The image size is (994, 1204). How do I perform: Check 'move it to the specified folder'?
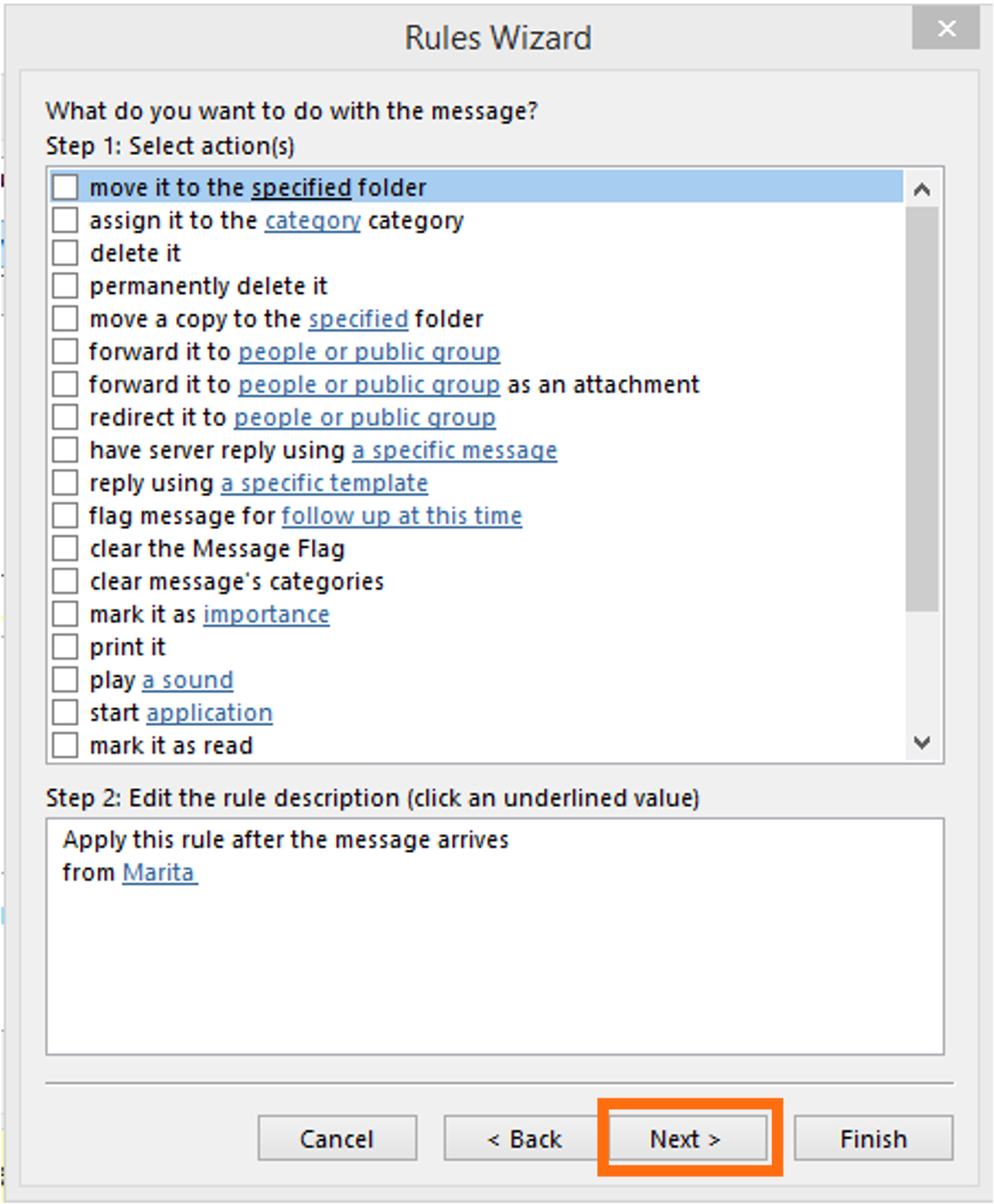(66, 187)
